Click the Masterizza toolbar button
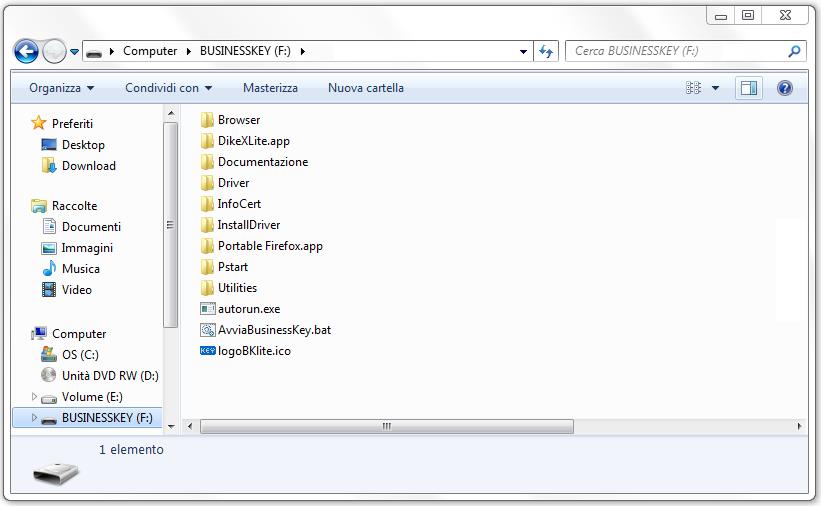Viewport: 821px width, 506px height. coord(270,88)
